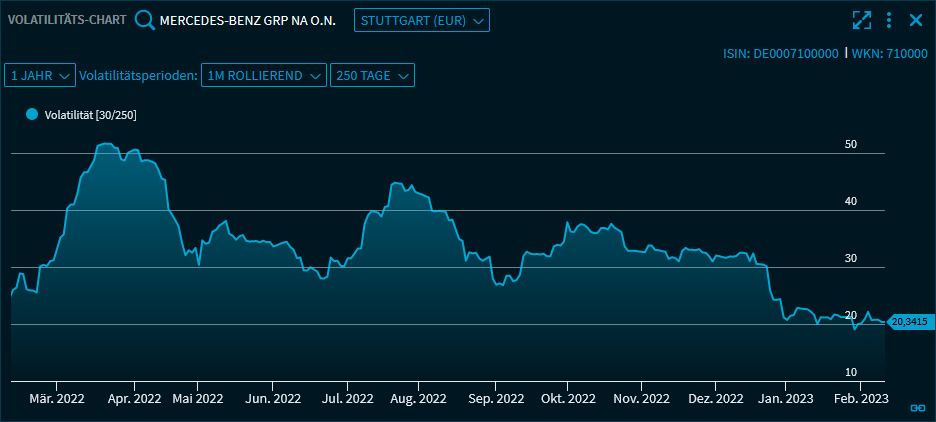Select the Feb. 2023 axis label

click(861, 398)
